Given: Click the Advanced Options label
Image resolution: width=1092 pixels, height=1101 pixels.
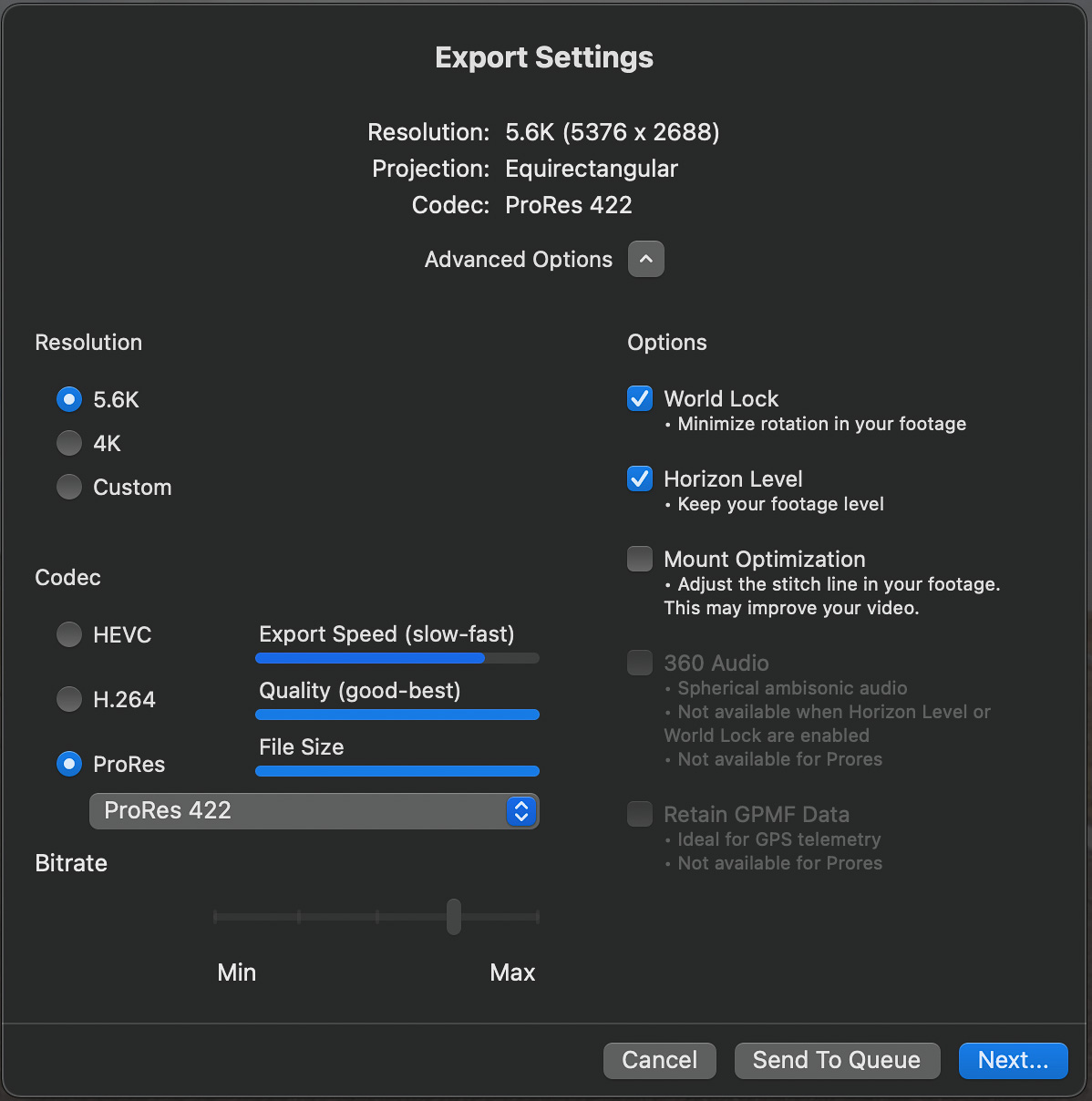Looking at the screenshot, I should pos(518,260).
